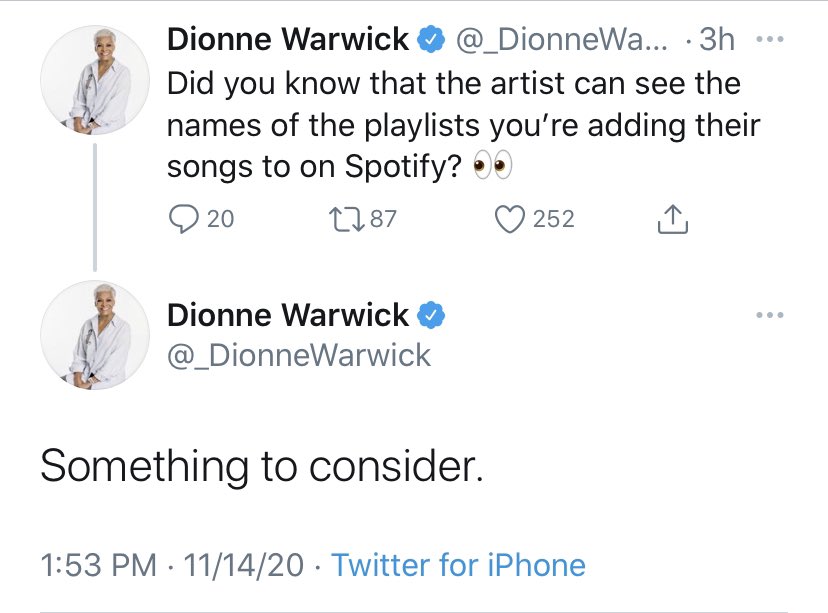Click the verified badge in the first tweet
Viewport: 828px width, 613px height.
click(x=431, y=41)
